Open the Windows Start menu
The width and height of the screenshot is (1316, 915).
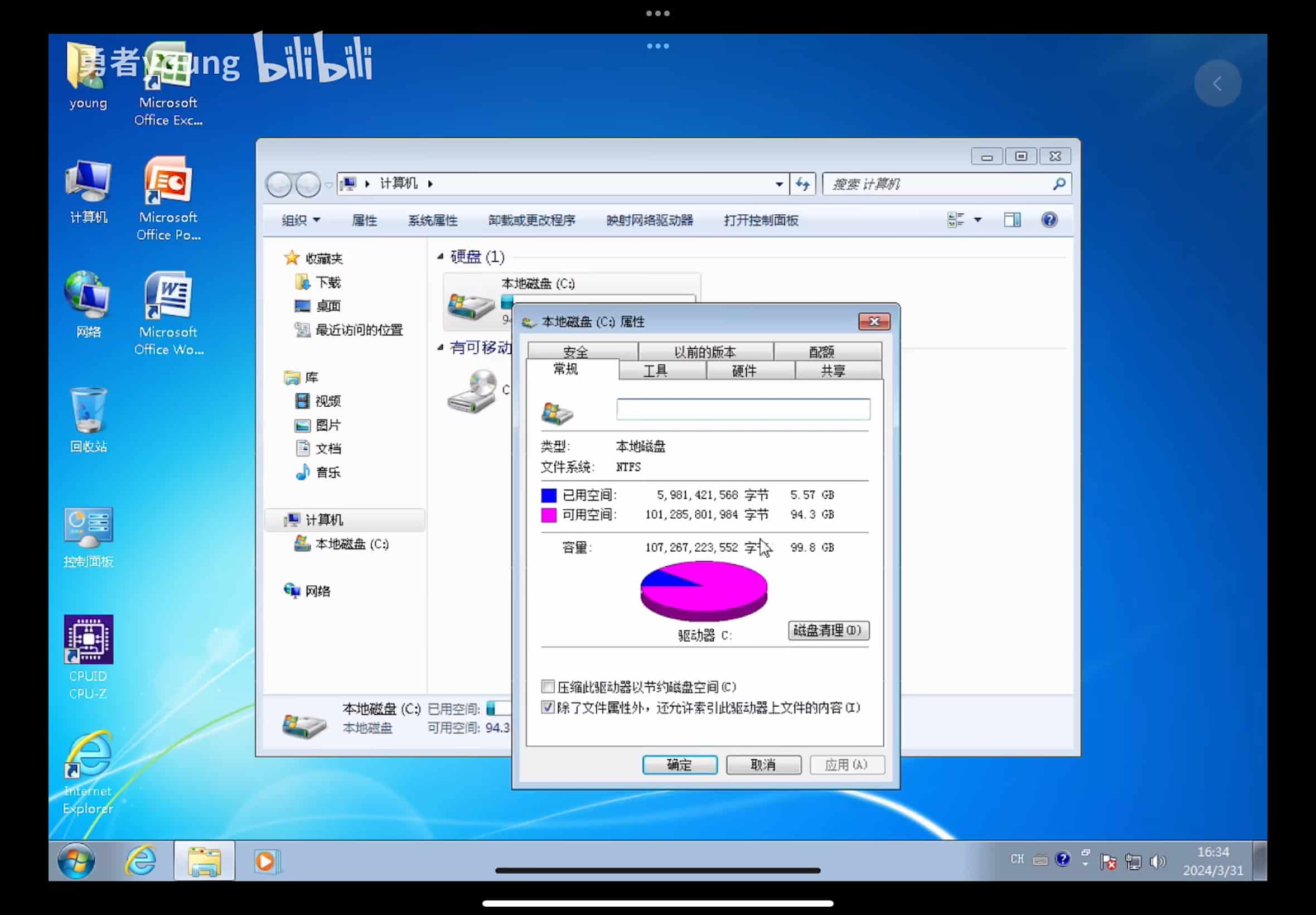(76, 860)
